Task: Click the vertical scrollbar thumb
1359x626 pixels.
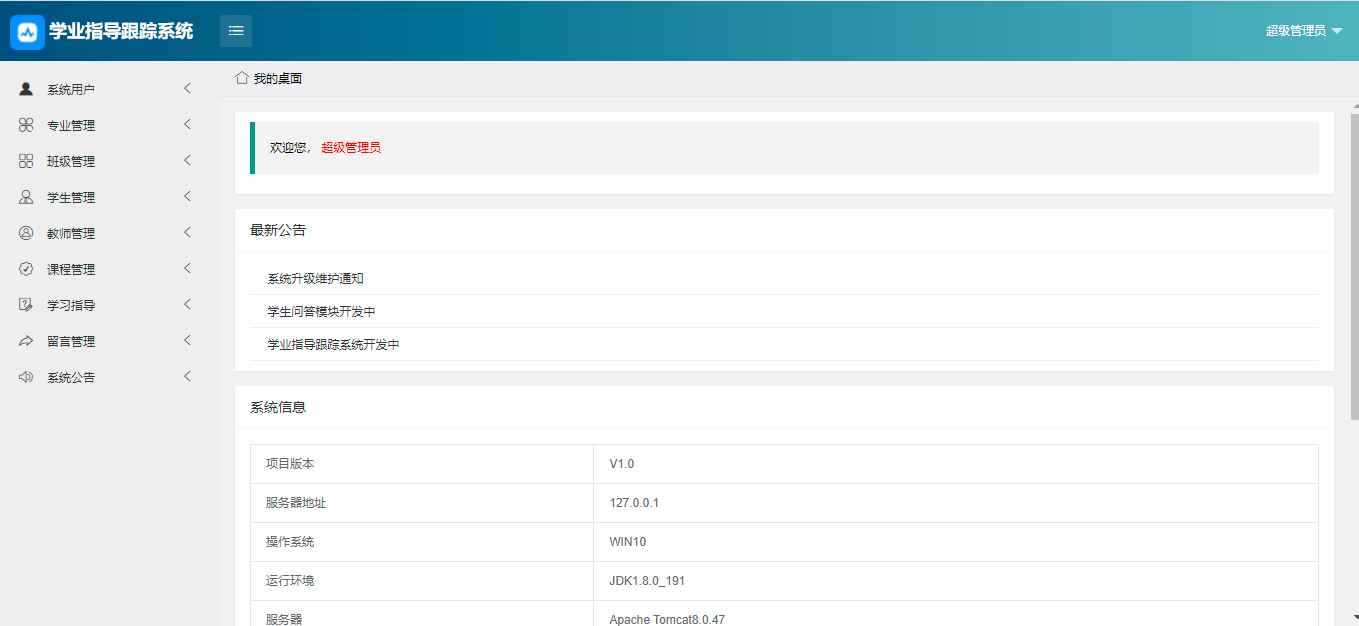Action: 1355,268
